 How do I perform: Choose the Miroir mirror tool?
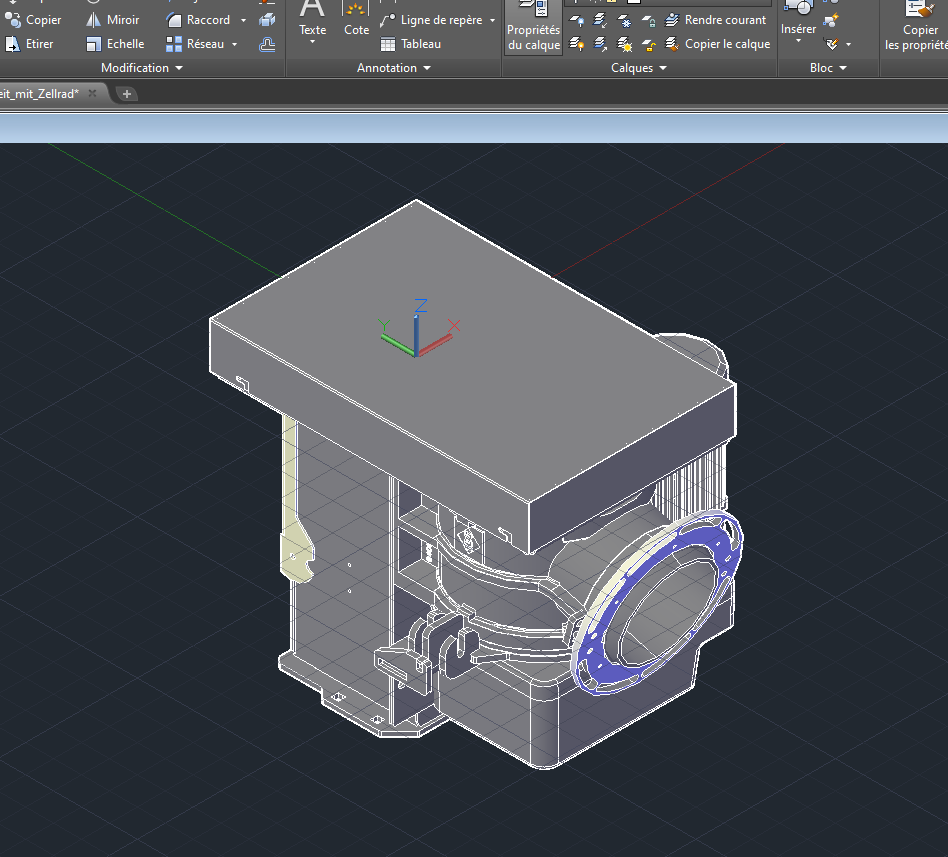[112, 20]
